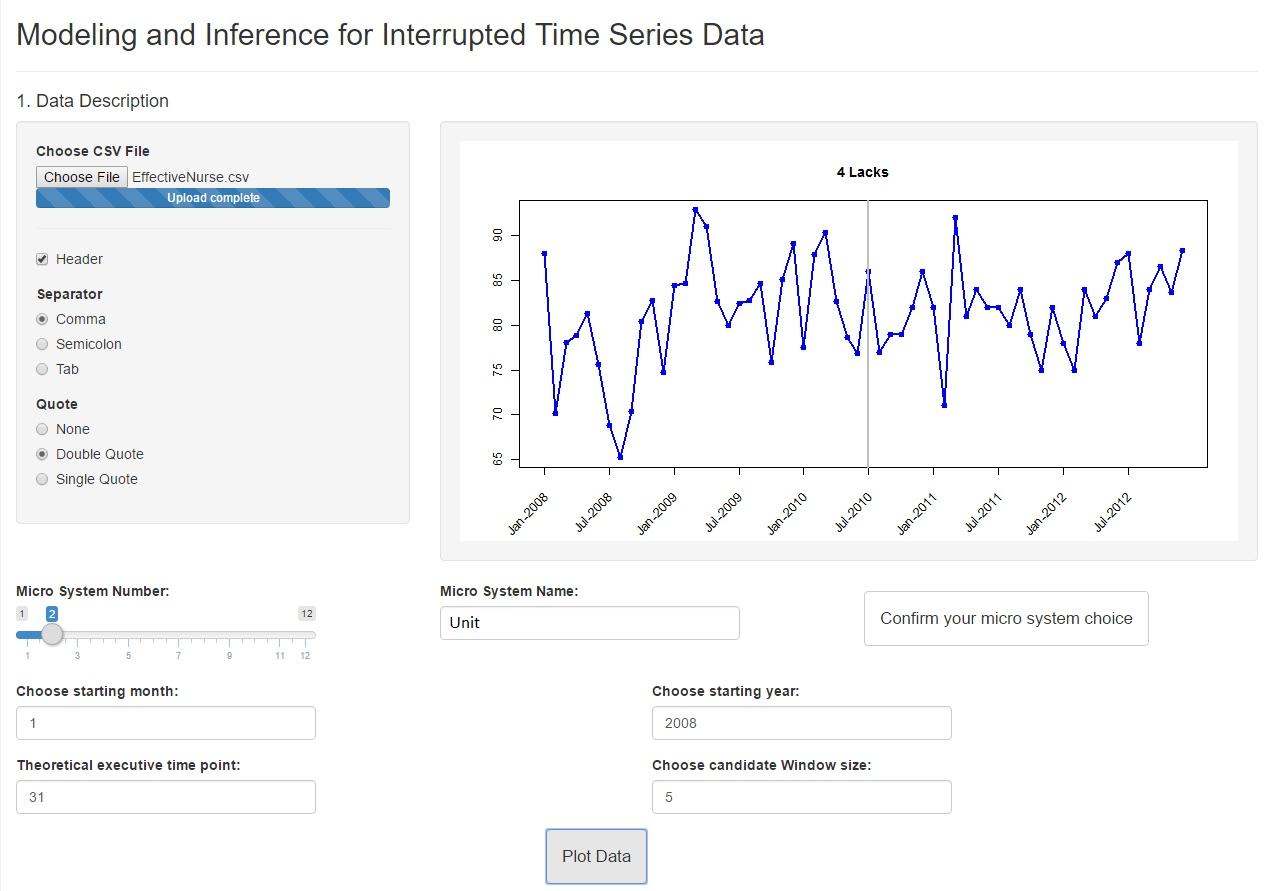Screen dimensions: 1265x891
Task: Click the 4 Lacks chart title
Action: click(x=862, y=172)
